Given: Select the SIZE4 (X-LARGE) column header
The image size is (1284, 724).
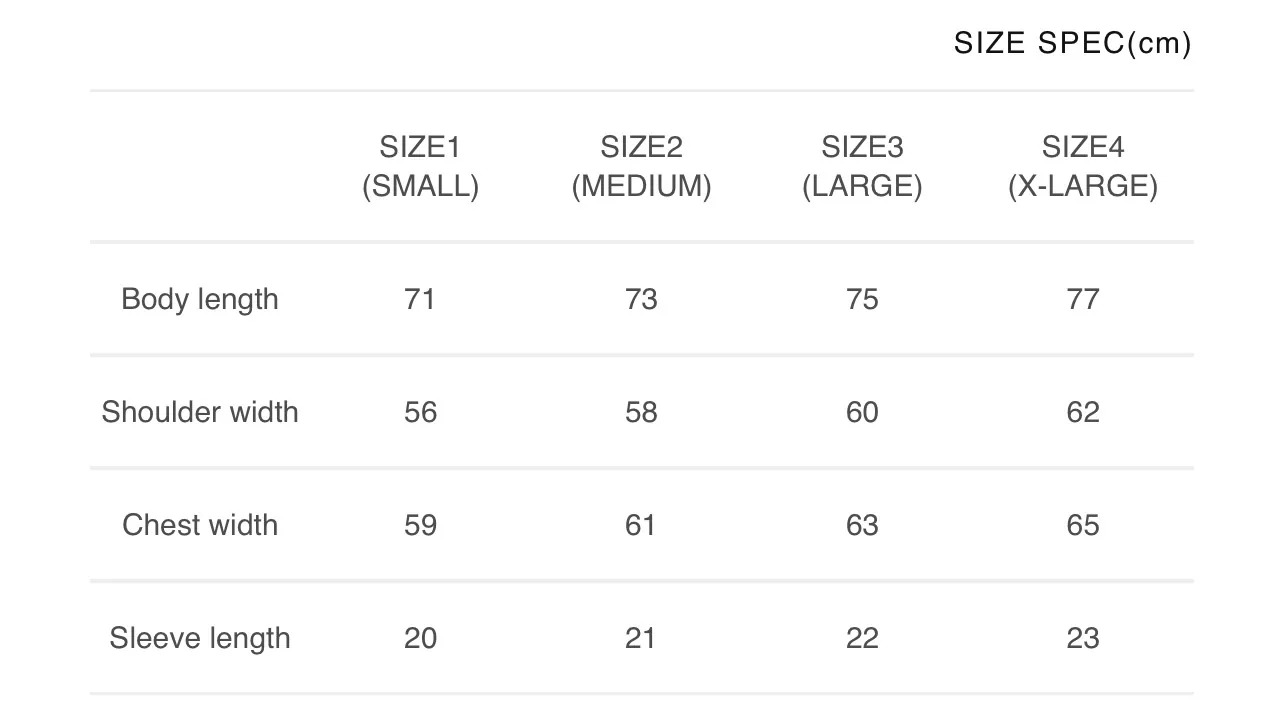Looking at the screenshot, I should click(x=1083, y=167).
